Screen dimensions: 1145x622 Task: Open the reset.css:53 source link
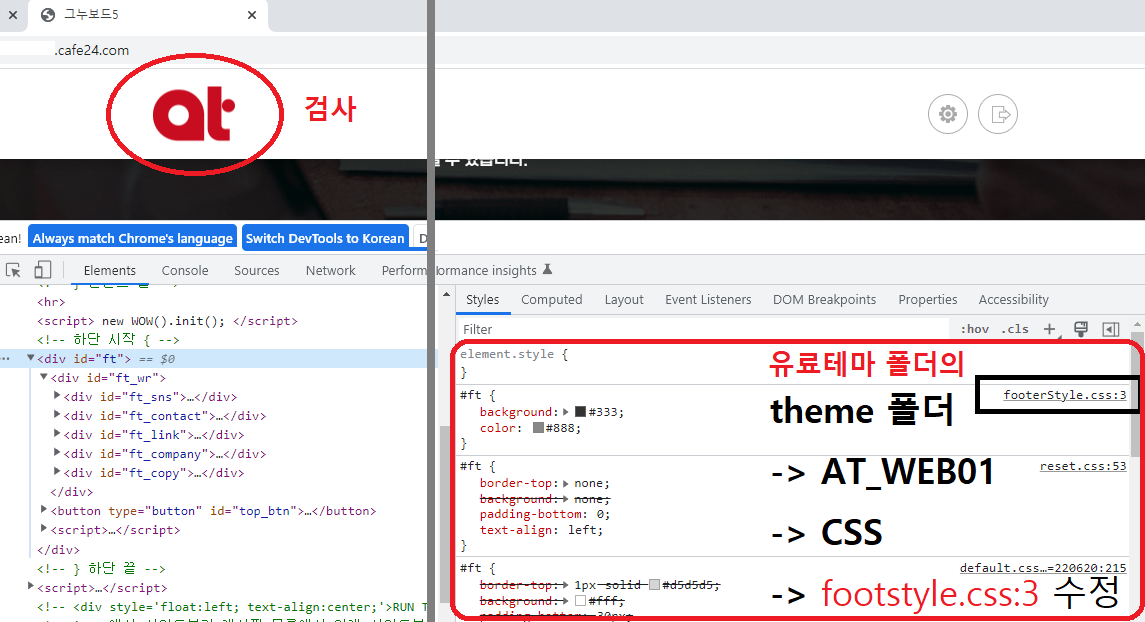coord(1083,466)
